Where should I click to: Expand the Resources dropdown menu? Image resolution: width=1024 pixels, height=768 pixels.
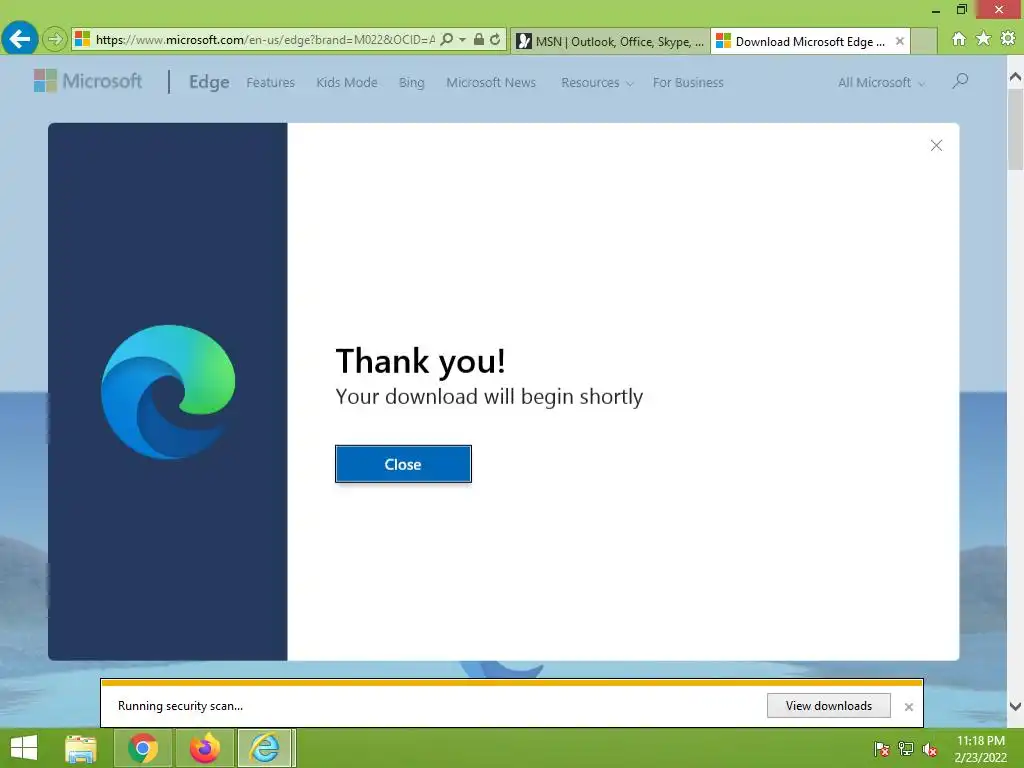point(597,82)
